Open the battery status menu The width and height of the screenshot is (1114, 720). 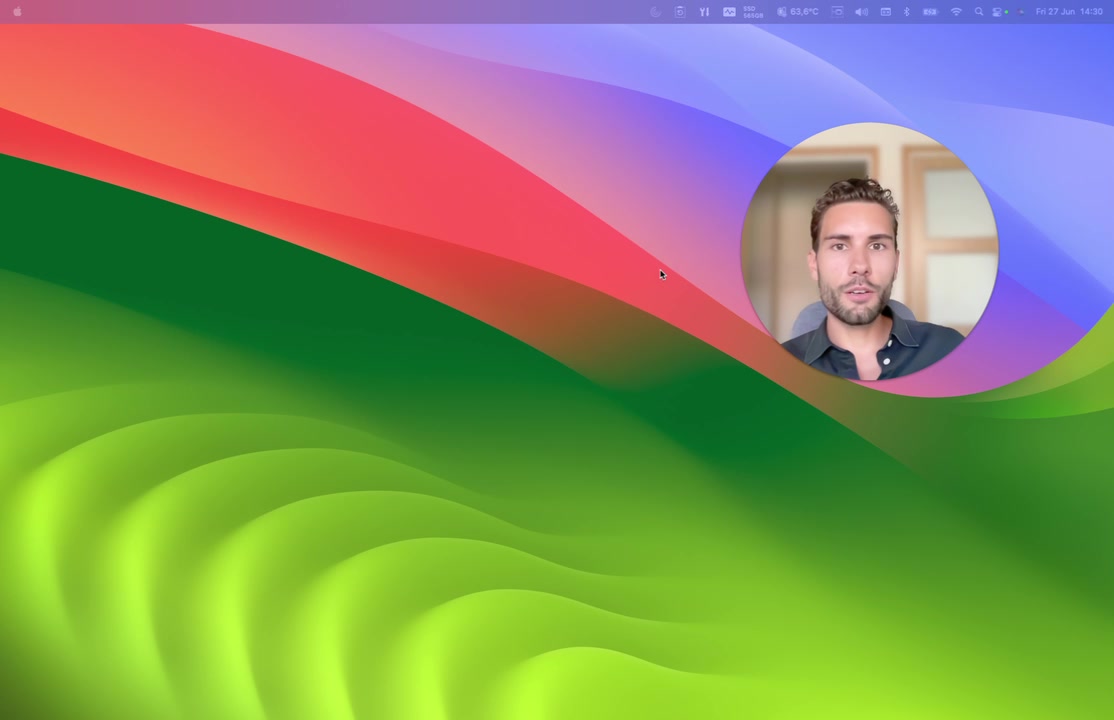point(930,11)
